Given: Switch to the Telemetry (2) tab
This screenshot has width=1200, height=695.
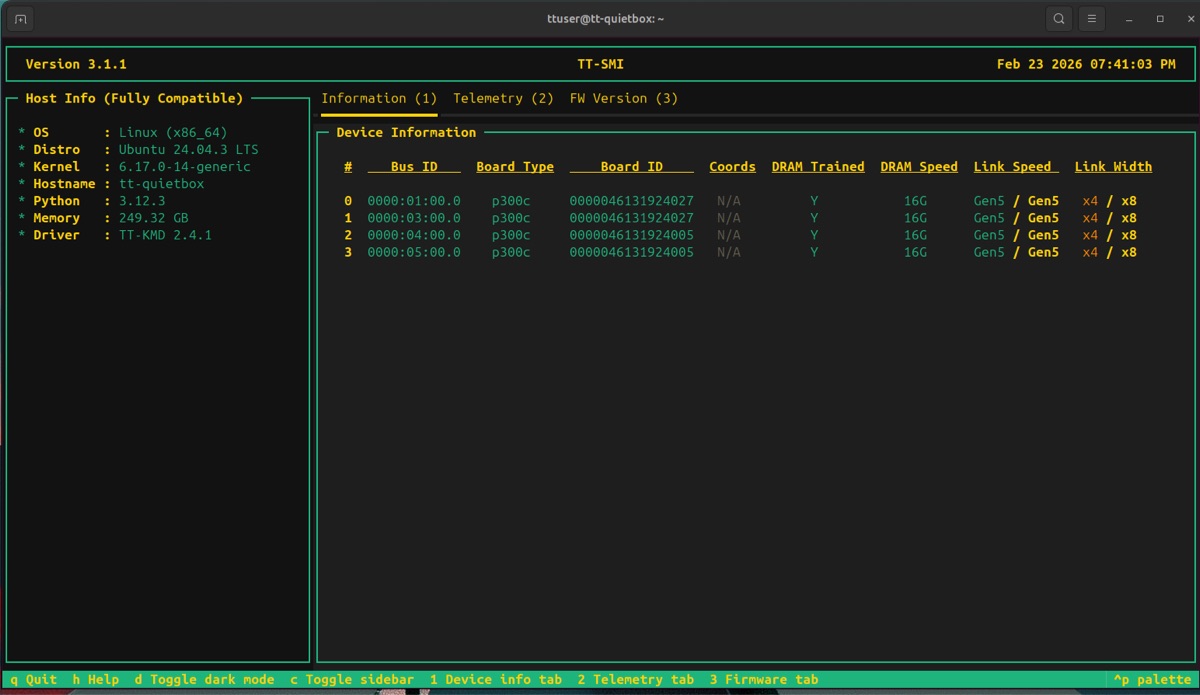Looking at the screenshot, I should (502, 98).
